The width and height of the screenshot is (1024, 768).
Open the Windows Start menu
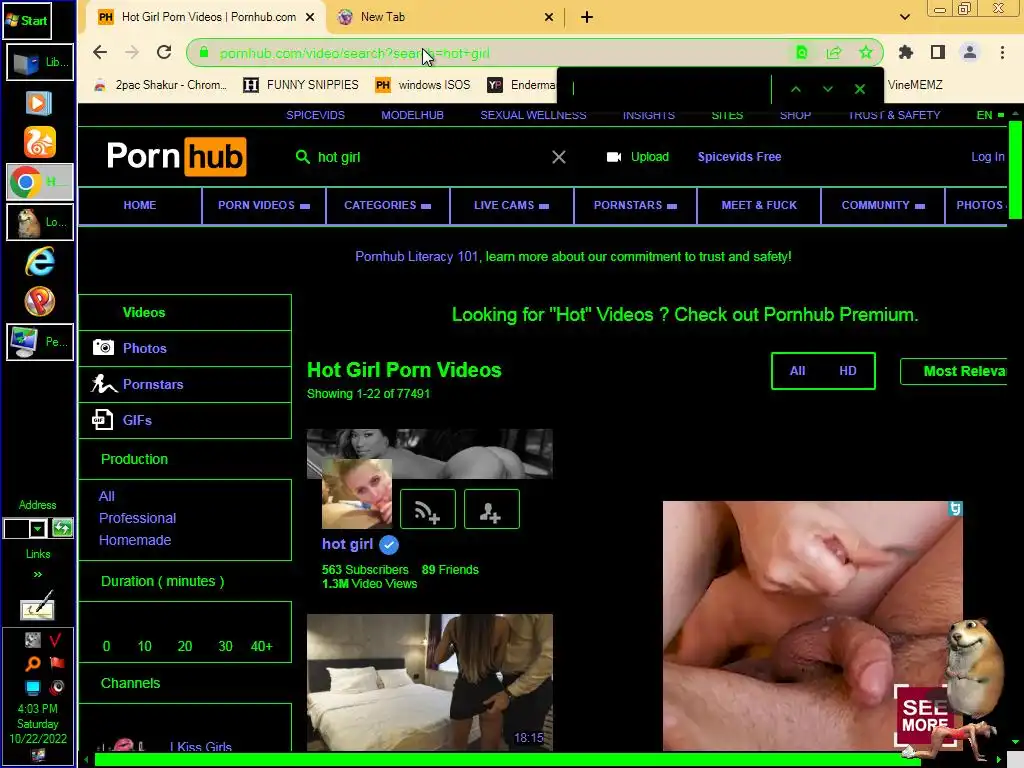pyautogui.click(x=27, y=20)
